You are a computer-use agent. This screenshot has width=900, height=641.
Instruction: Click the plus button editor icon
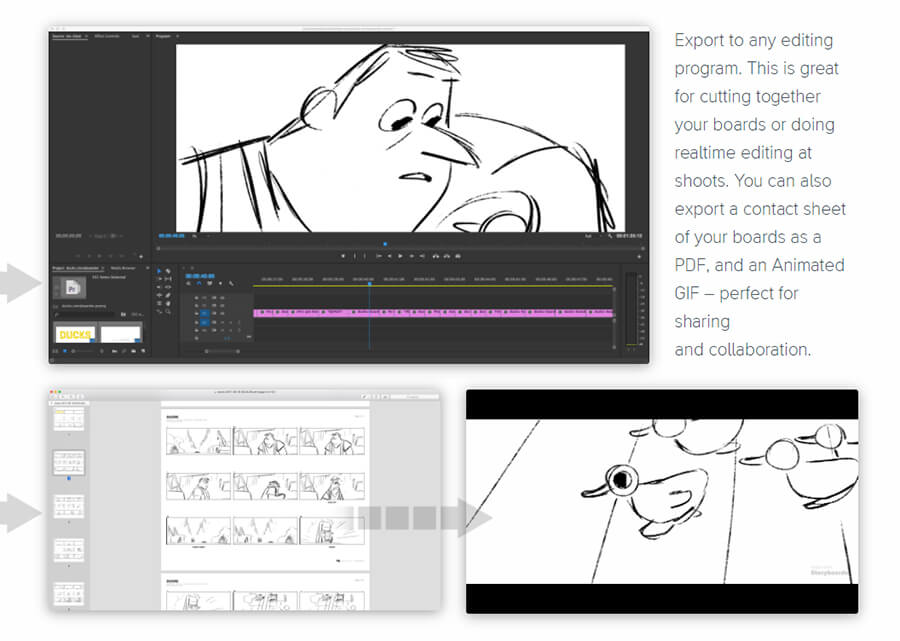pos(640,256)
